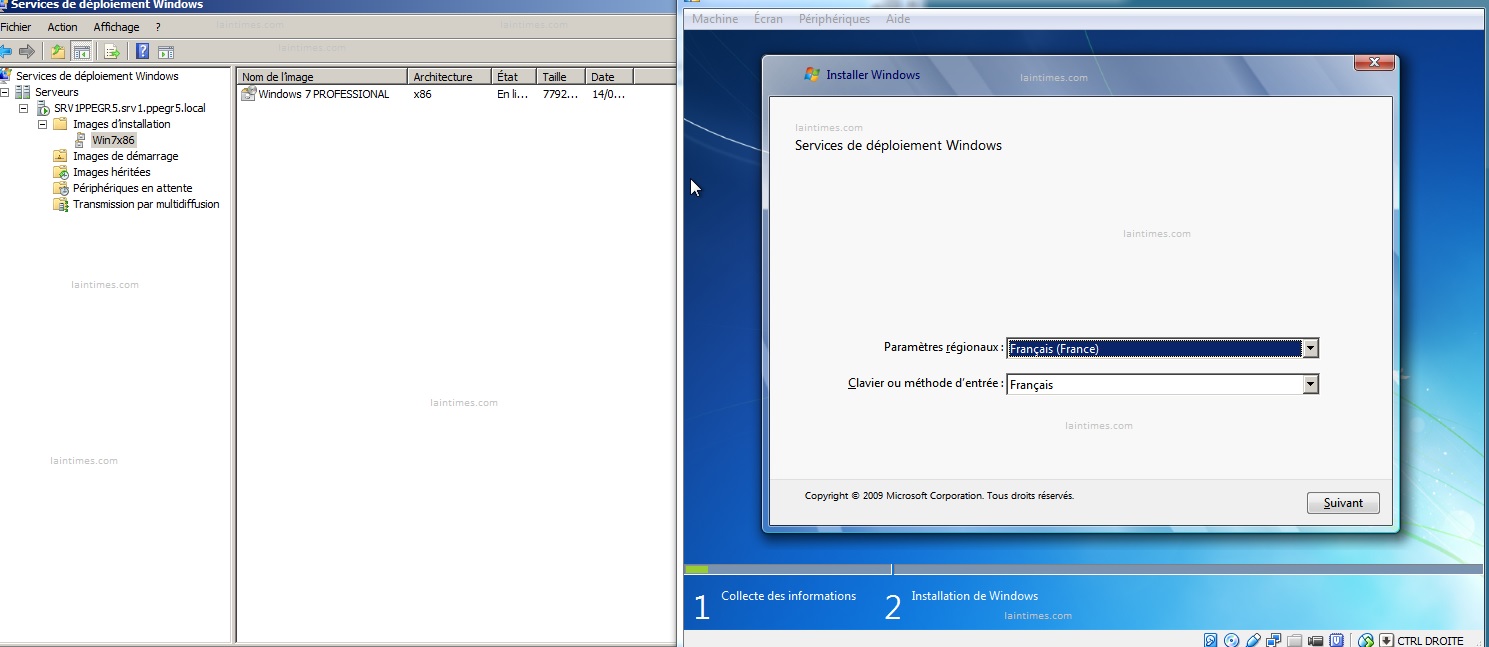Image resolution: width=1489 pixels, height=647 pixels.
Task: Open the Paramètres régionaux dropdown
Action: click(1310, 348)
